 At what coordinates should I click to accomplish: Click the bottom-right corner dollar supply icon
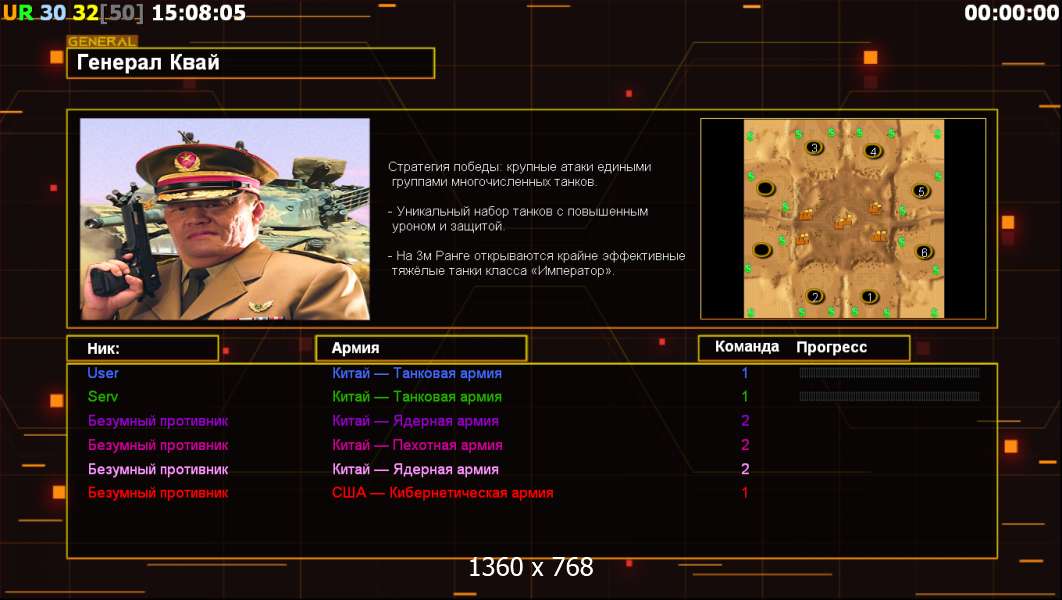[935, 312]
